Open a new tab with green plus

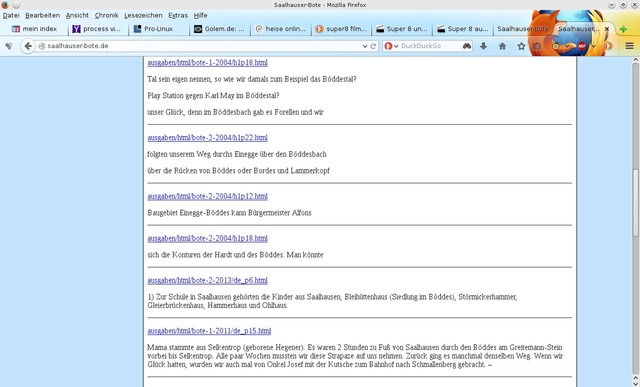[x=623, y=29]
